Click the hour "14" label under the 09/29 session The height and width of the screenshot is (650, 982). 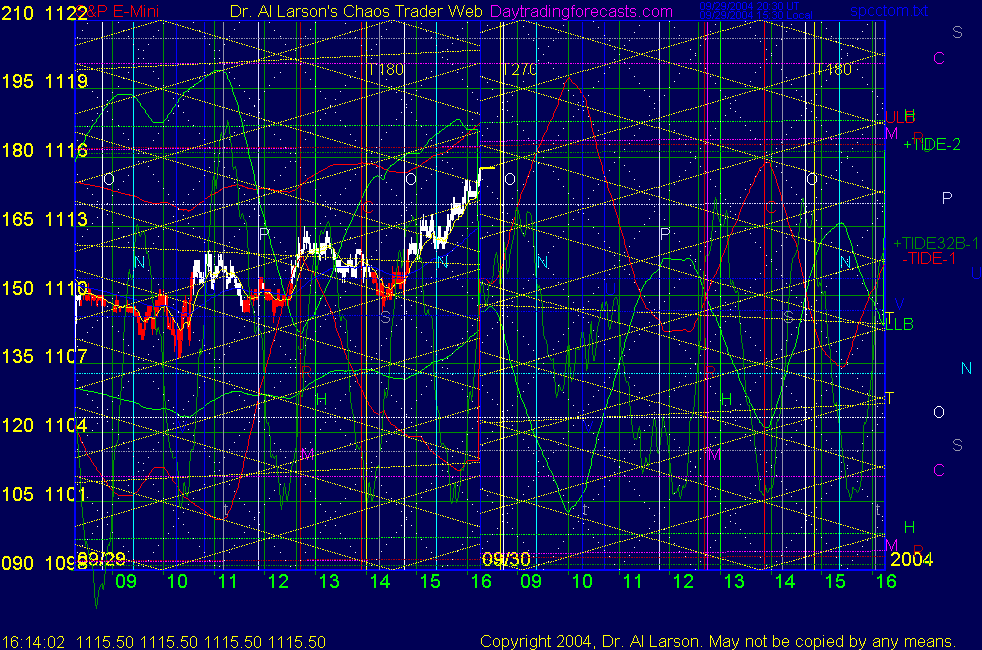(380, 581)
